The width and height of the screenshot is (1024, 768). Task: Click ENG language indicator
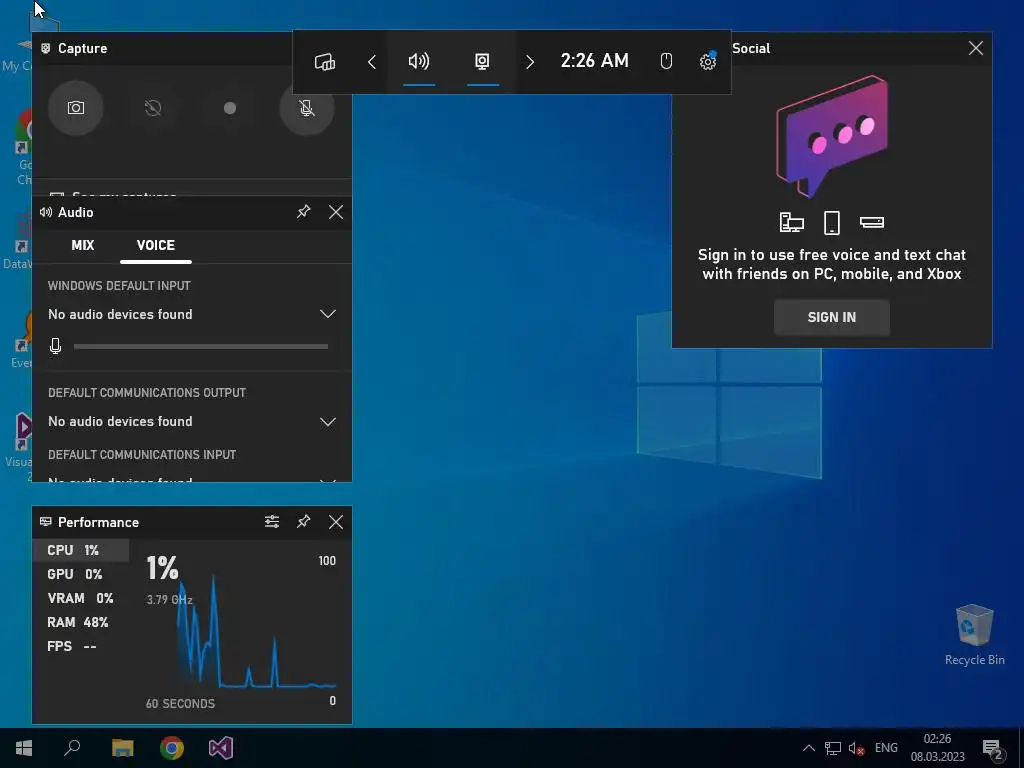pos(886,748)
